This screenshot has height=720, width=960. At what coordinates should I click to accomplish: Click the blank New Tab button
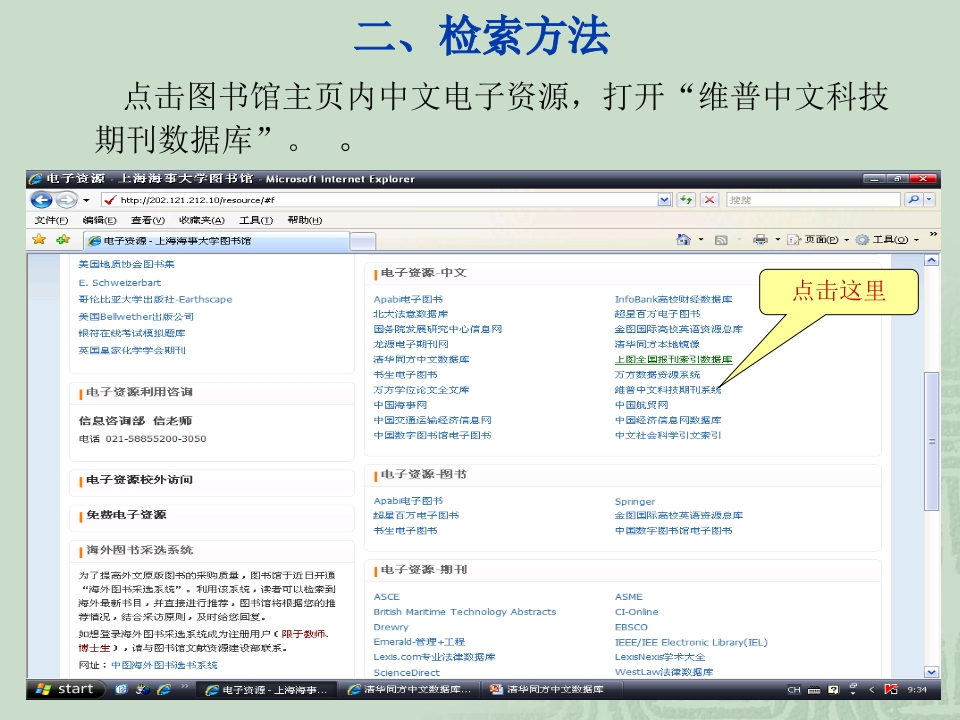pos(362,242)
